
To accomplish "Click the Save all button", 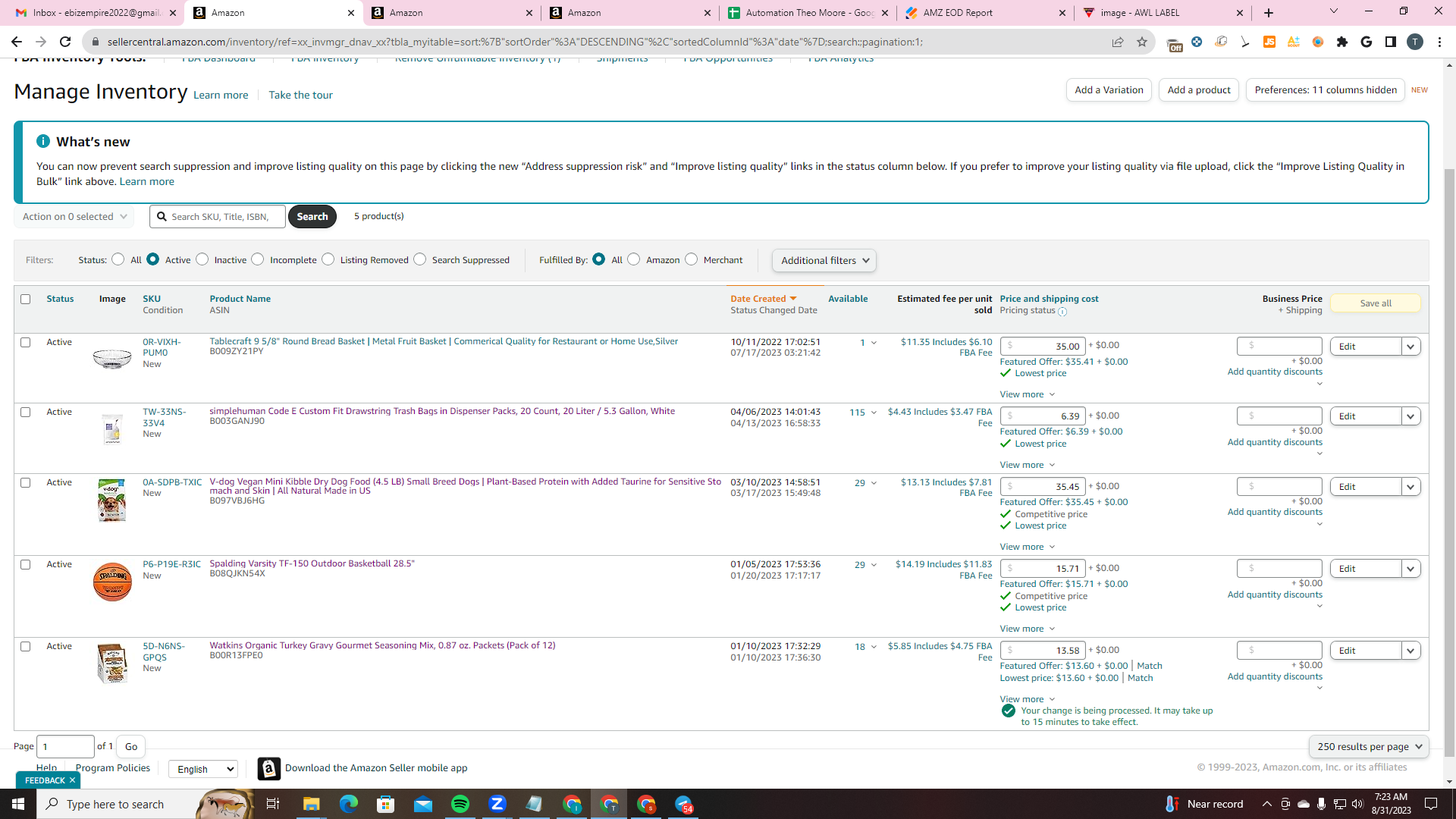I will (x=1376, y=303).
